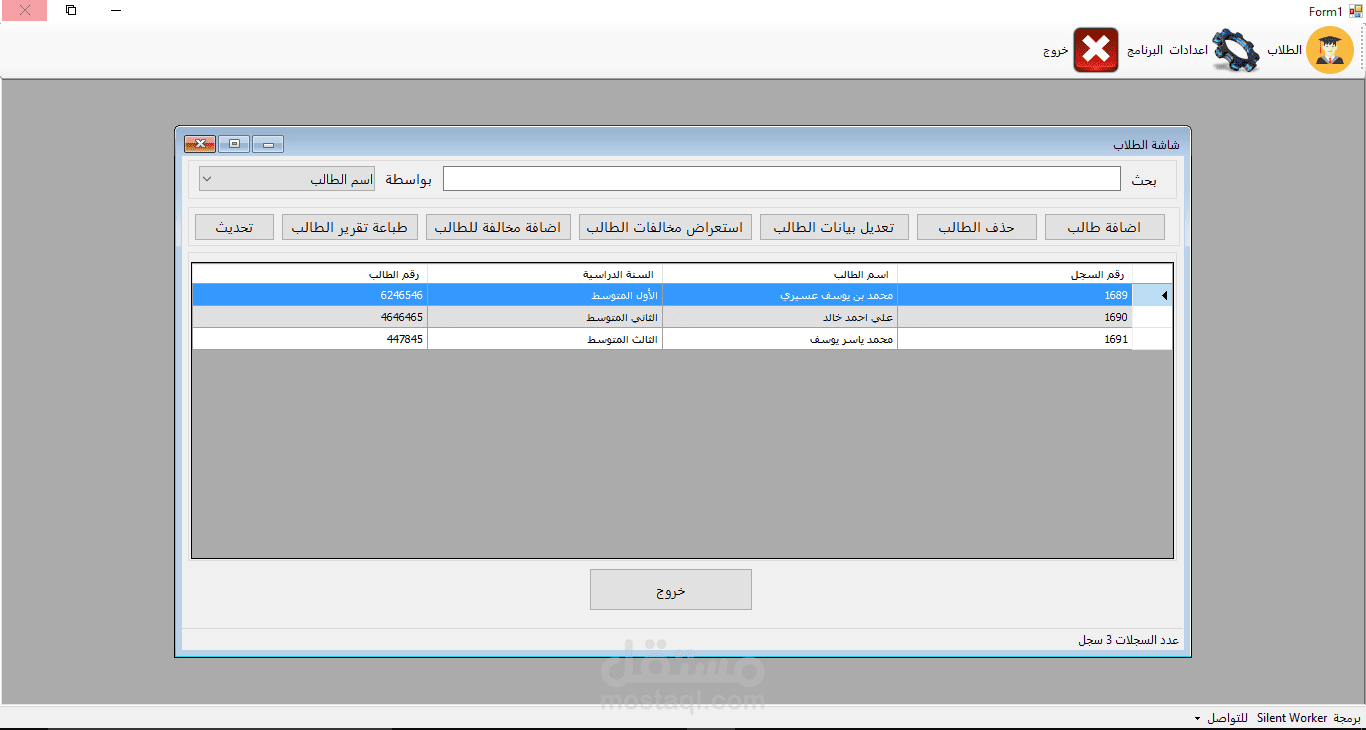Select cell with record number 1689
The height and width of the screenshot is (730, 1366).
pyautogui.click(x=1015, y=295)
